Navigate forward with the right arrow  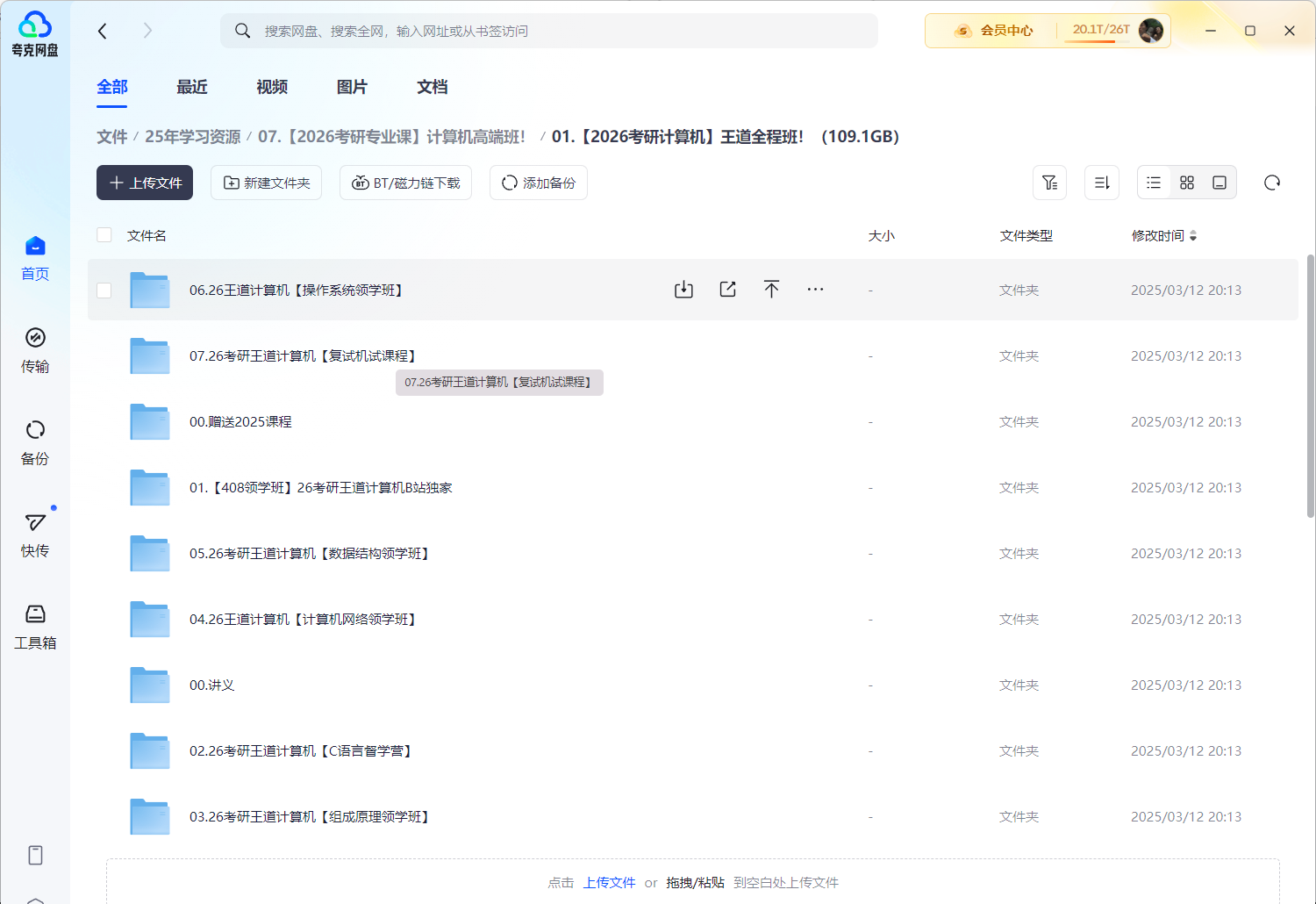coord(147,31)
